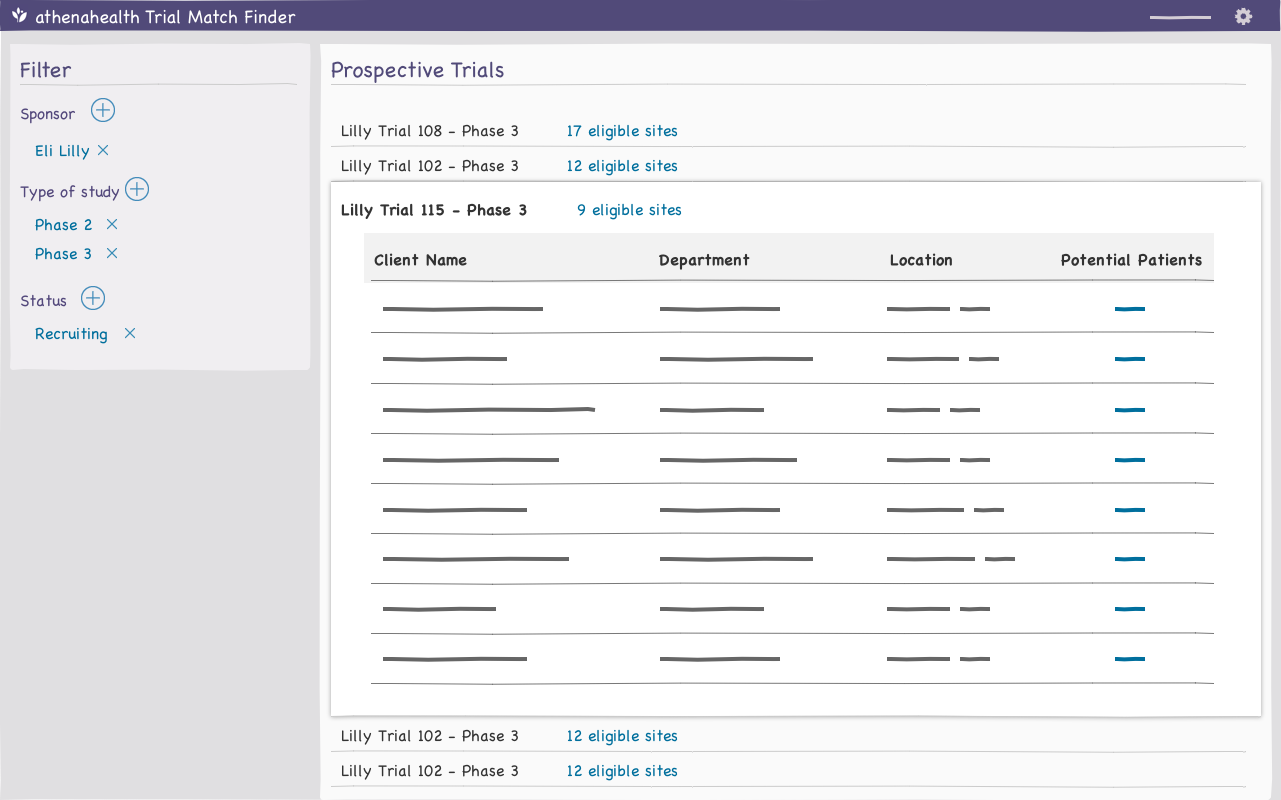Expand Lilly Trial 108 - Phase 3 row
This screenshot has width=1281, height=800.
(x=430, y=131)
